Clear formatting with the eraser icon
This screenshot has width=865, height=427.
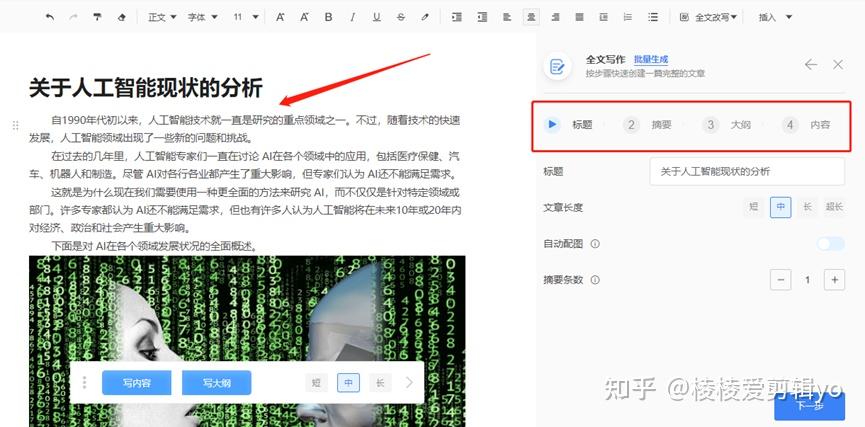[x=122, y=17]
